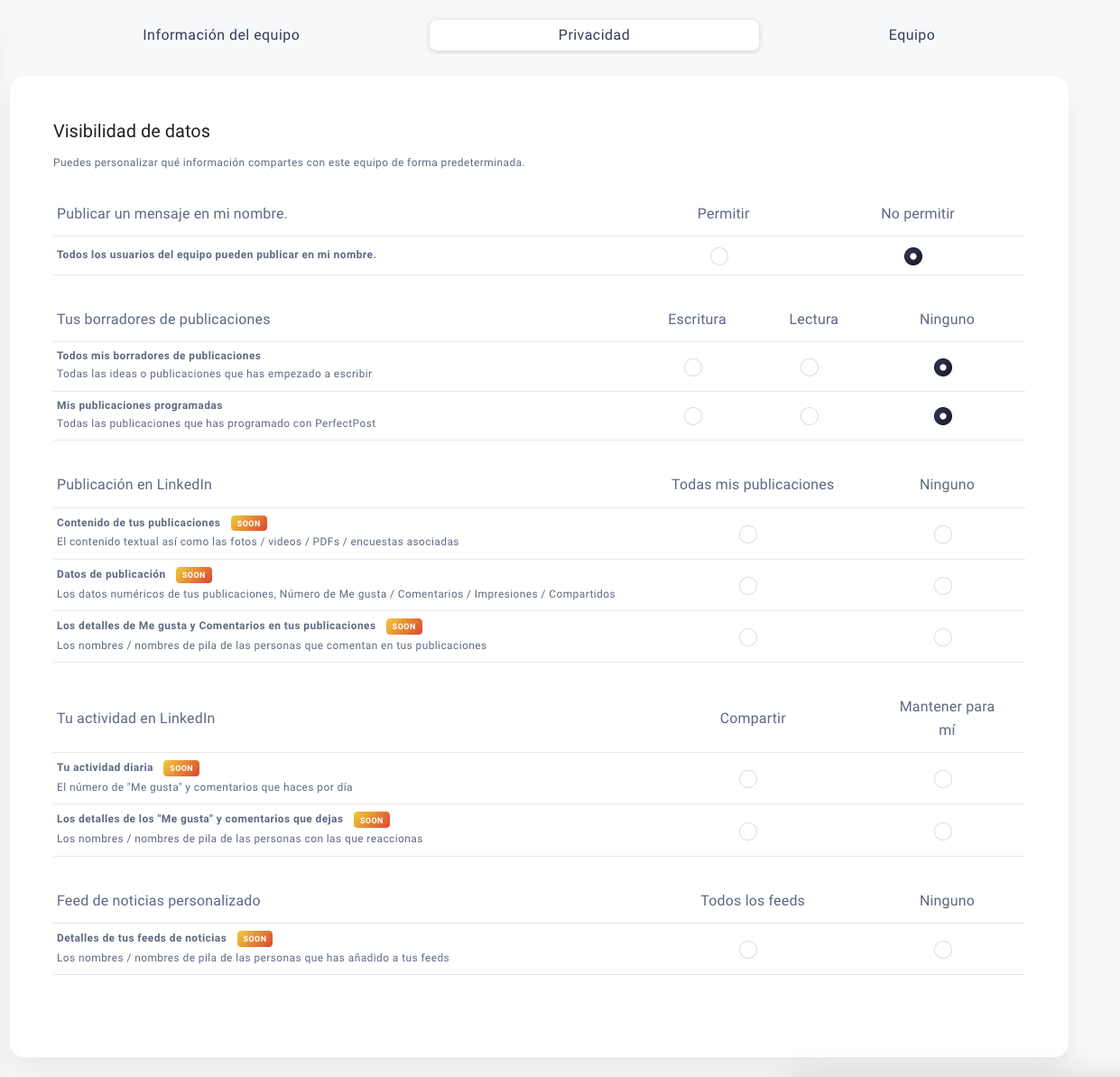Screen dimensions: 1120x1077
Task: Choose Lectura for scheduled publications
Action: (x=810, y=416)
